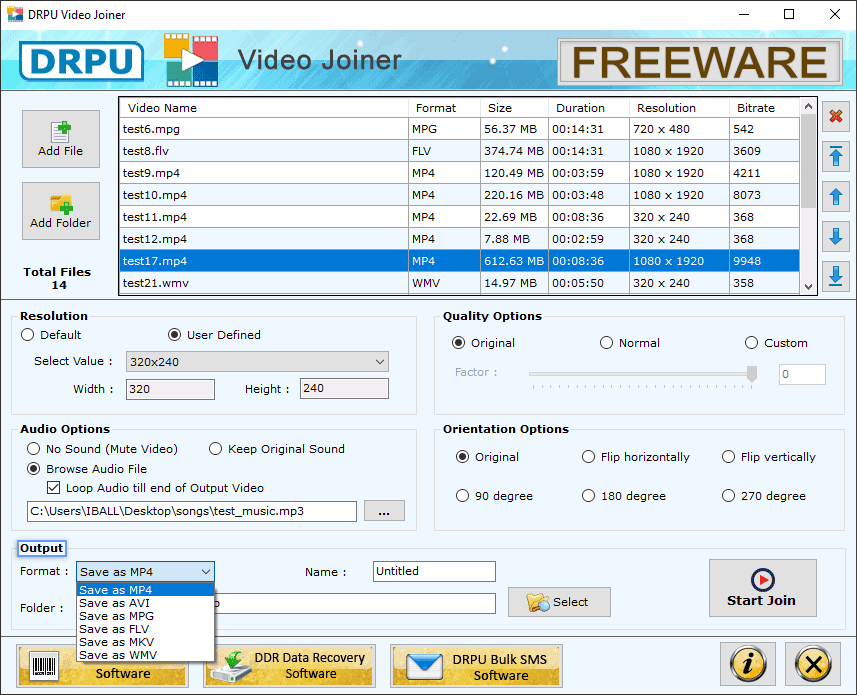Click the file list scroll down arrow

pyautogui.click(x=809, y=286)
